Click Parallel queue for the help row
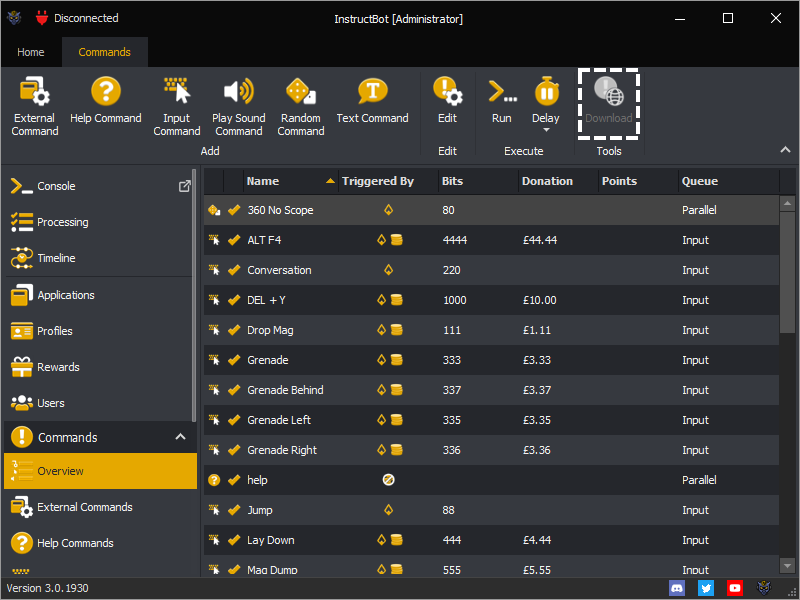 point(699,480)
